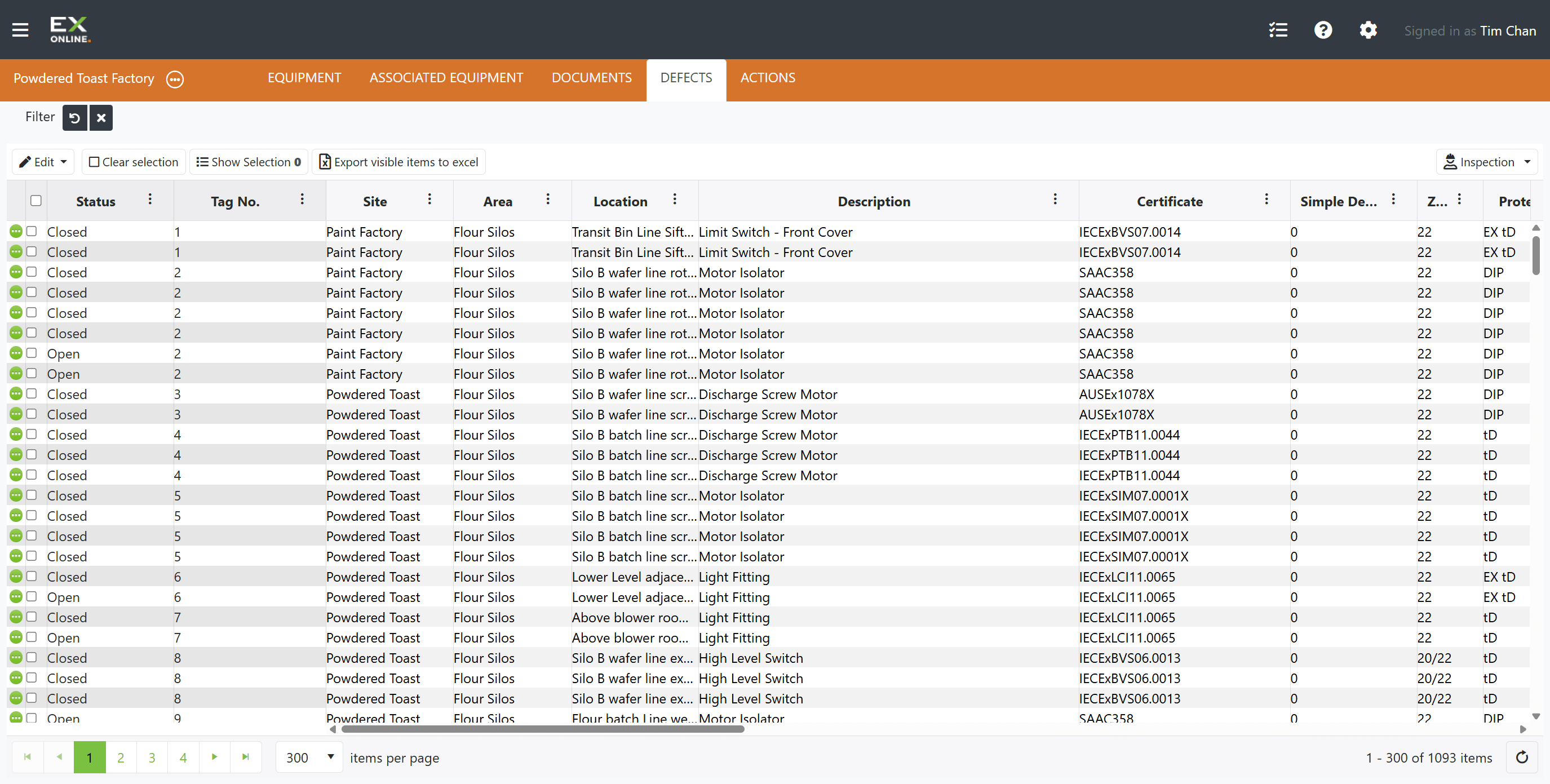The width and height of the screenshot is (1550, 784).
Task: Switch to the Equipment tab
Action: 304,78
